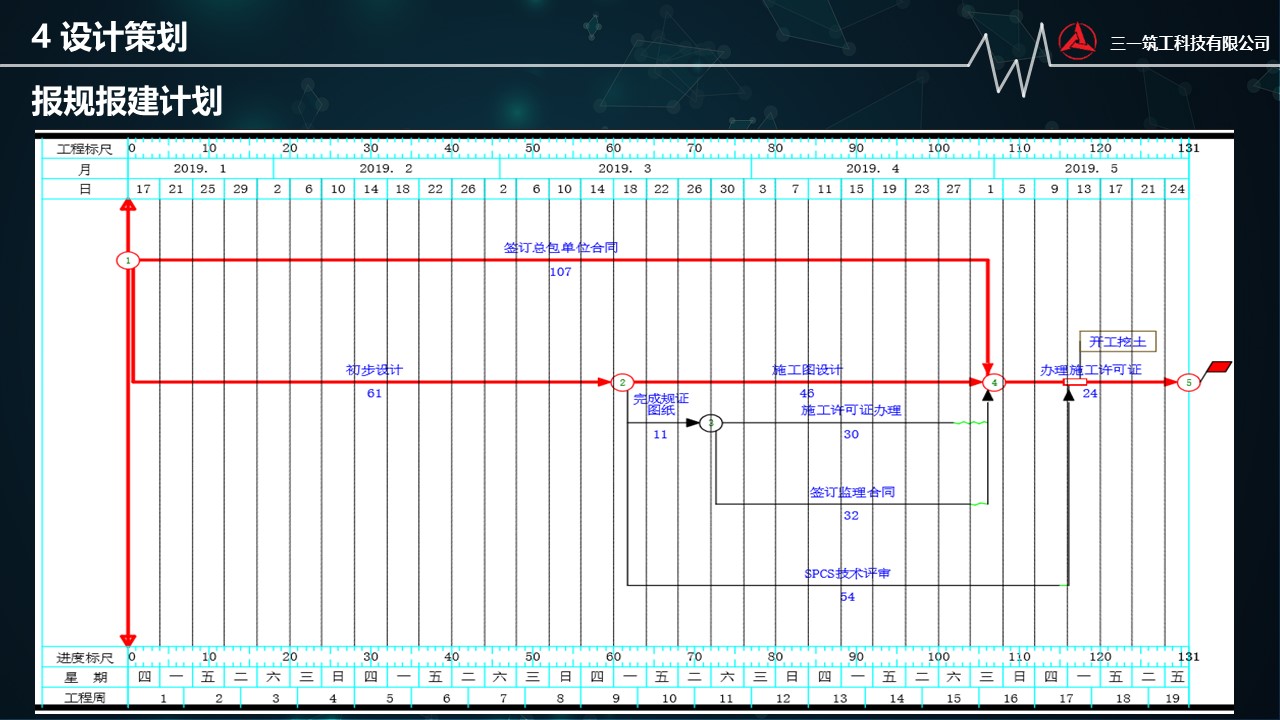
Task: Click duration value 61
Action: pos(374,394)
